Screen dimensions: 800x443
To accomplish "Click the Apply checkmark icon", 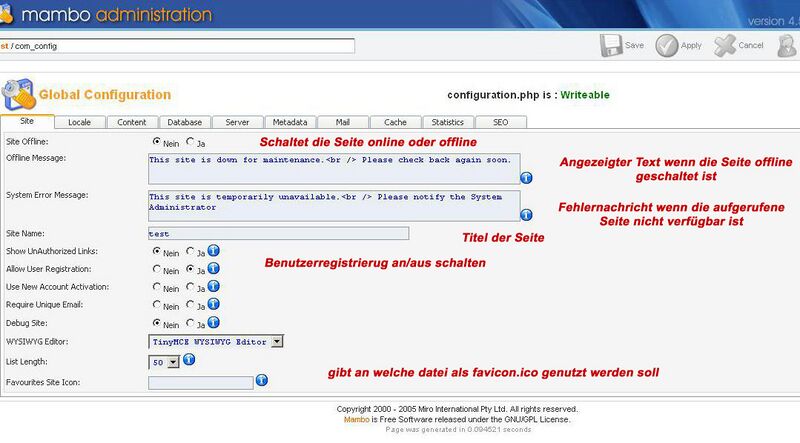I will coord(667,45).
